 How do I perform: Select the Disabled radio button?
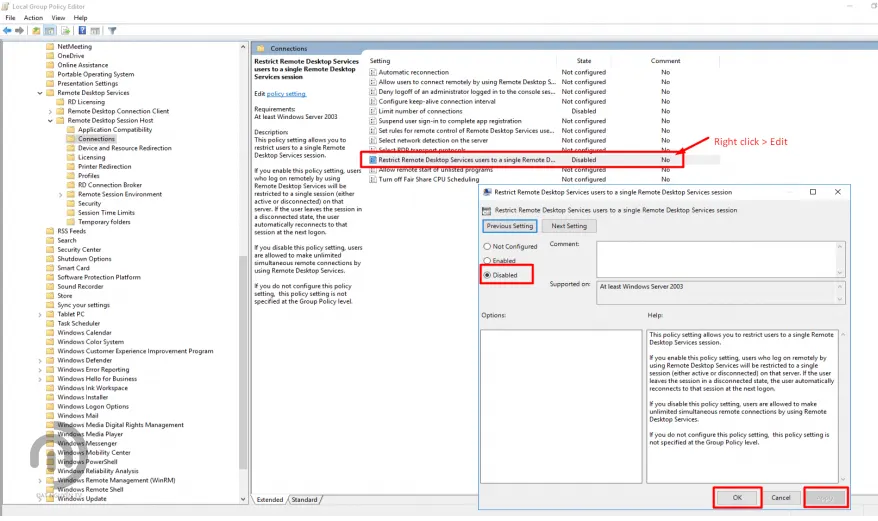click(487, 275)
